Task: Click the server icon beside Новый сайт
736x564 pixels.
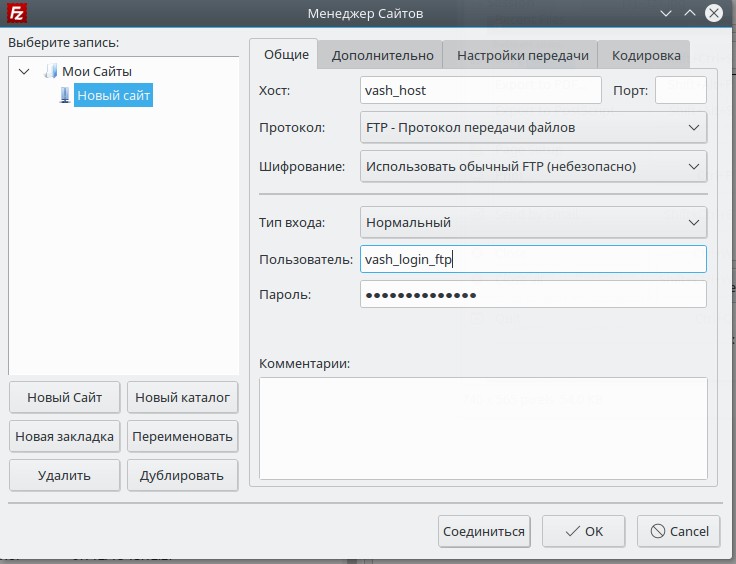Action: coord(65,95)
